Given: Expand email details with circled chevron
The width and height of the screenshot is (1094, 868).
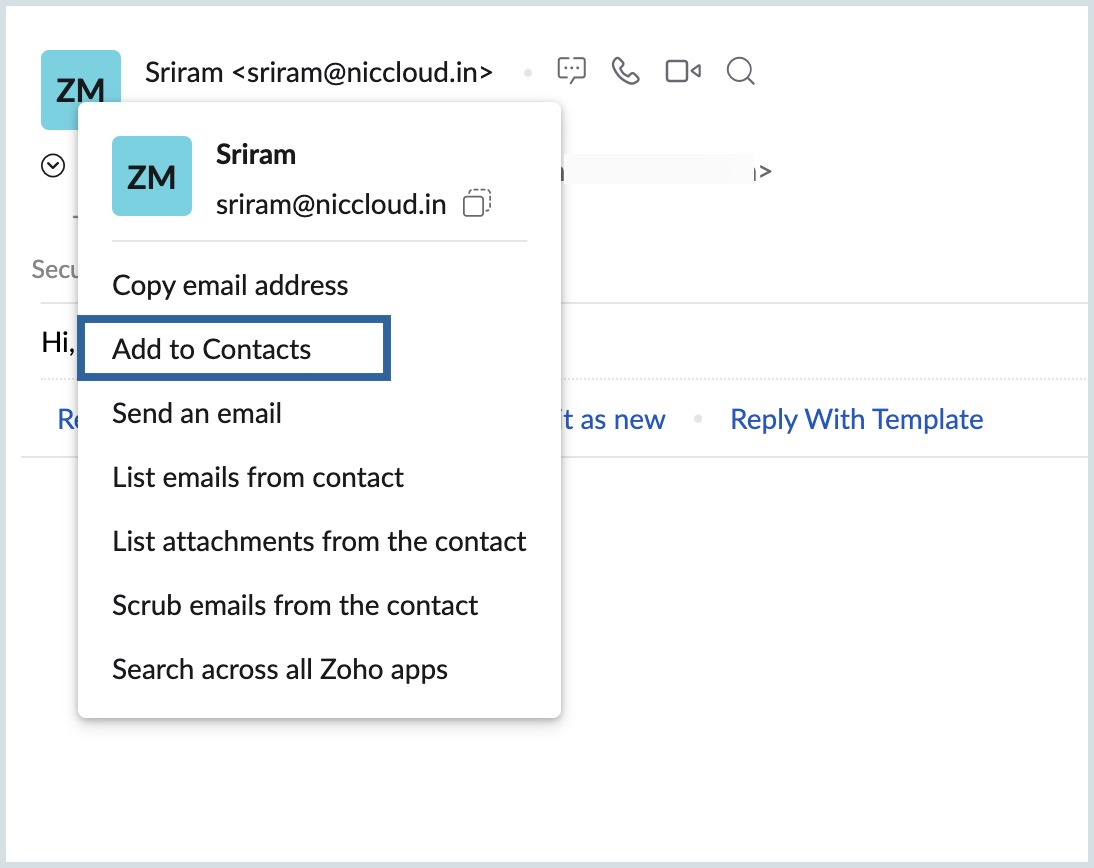Looking at the screenshot, I should pyautogui.click(x=53, y=165).
